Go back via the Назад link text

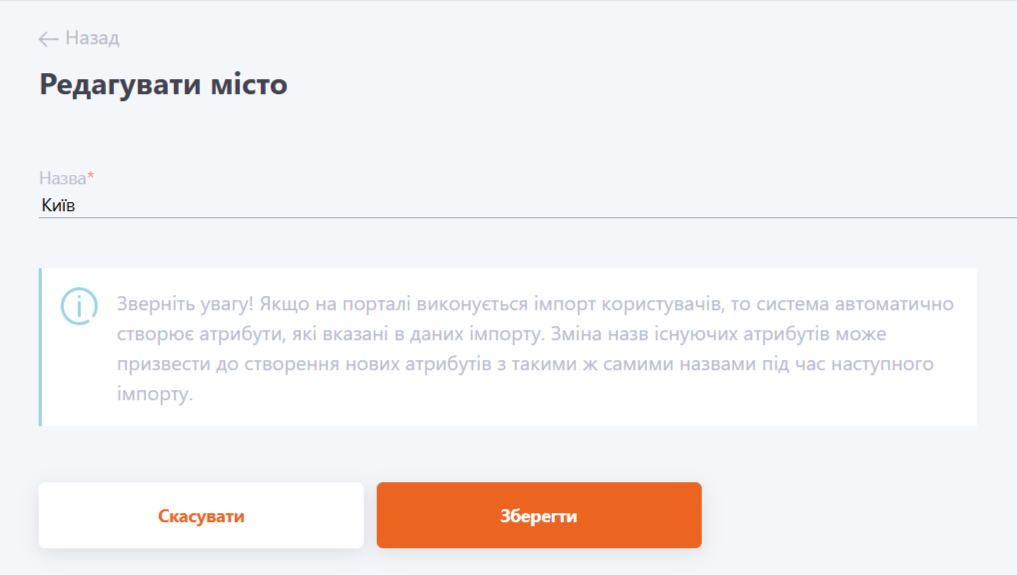point(92,38)
